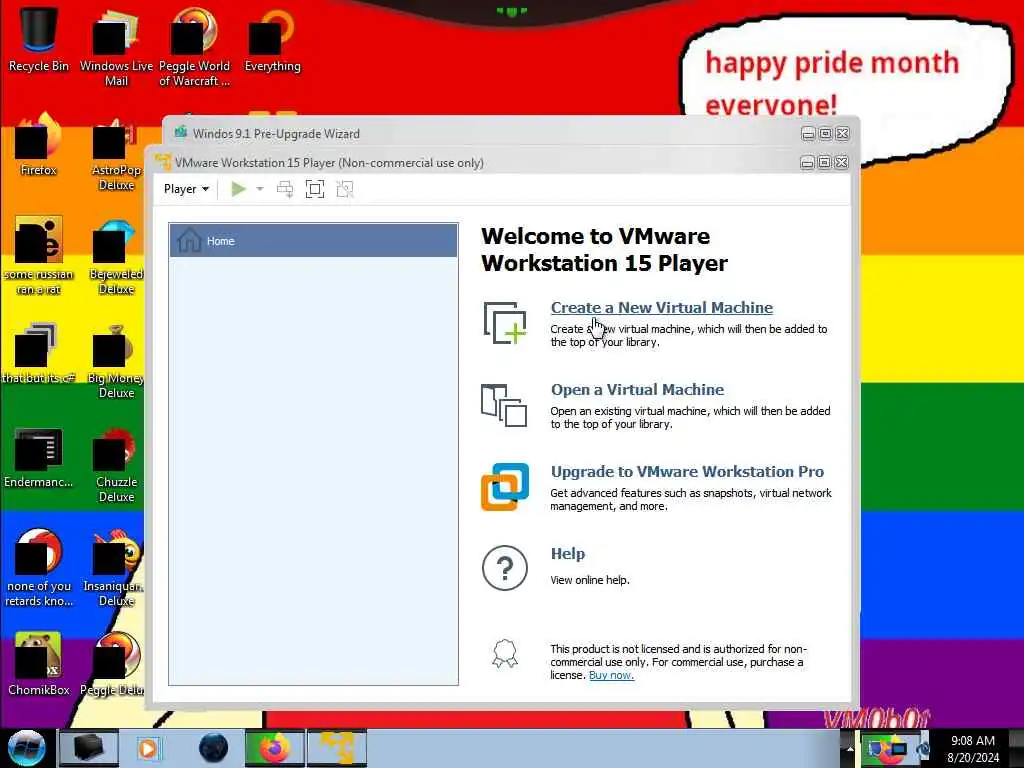Screen dimensions: 1024x768
Task: Click the new virtual machine plus icon
Action: click(504, 323)
